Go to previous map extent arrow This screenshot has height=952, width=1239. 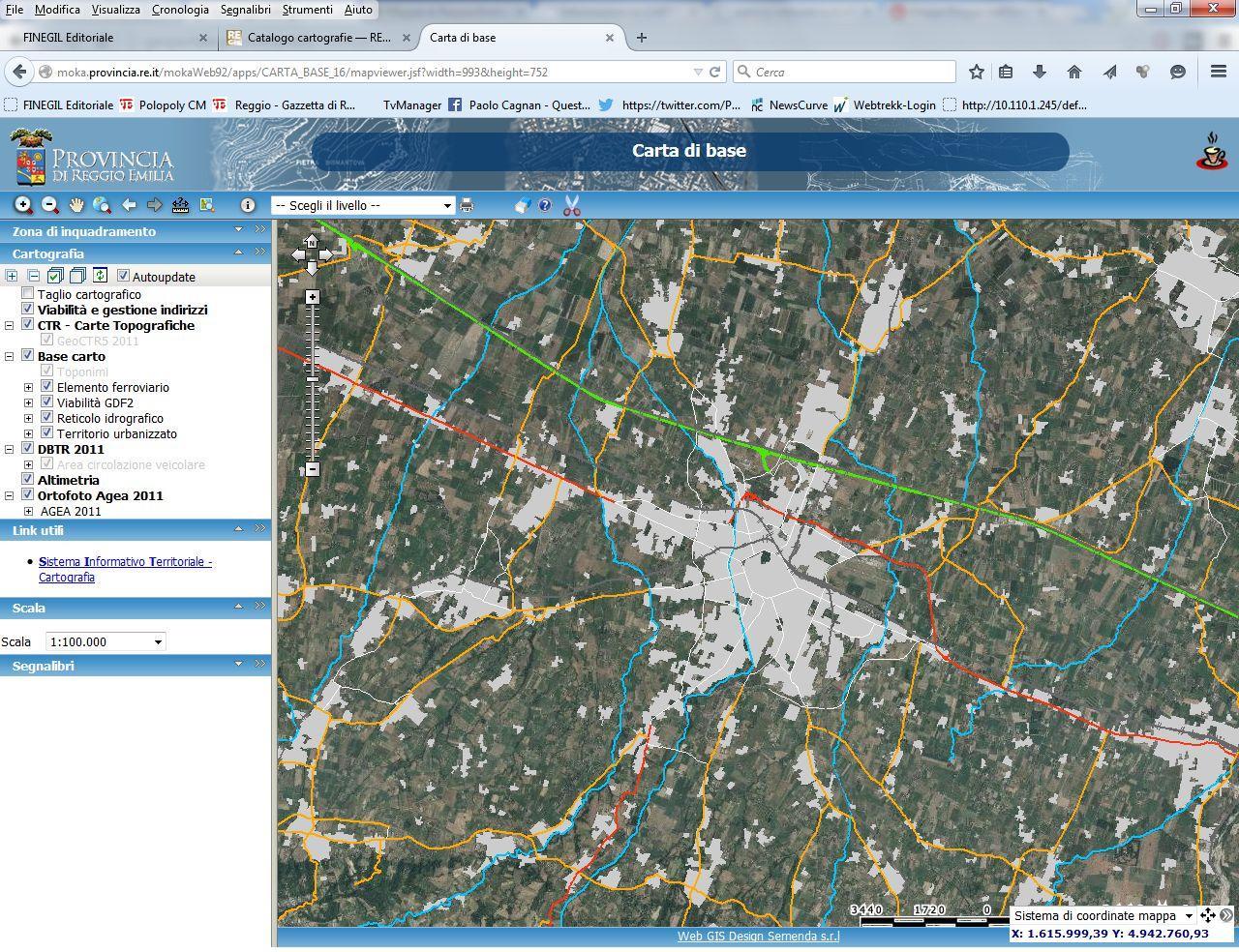click(128, 205)
